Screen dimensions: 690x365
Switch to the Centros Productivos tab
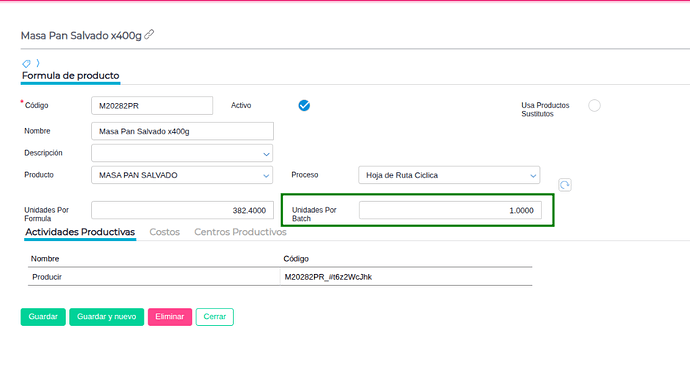[240, 232]
